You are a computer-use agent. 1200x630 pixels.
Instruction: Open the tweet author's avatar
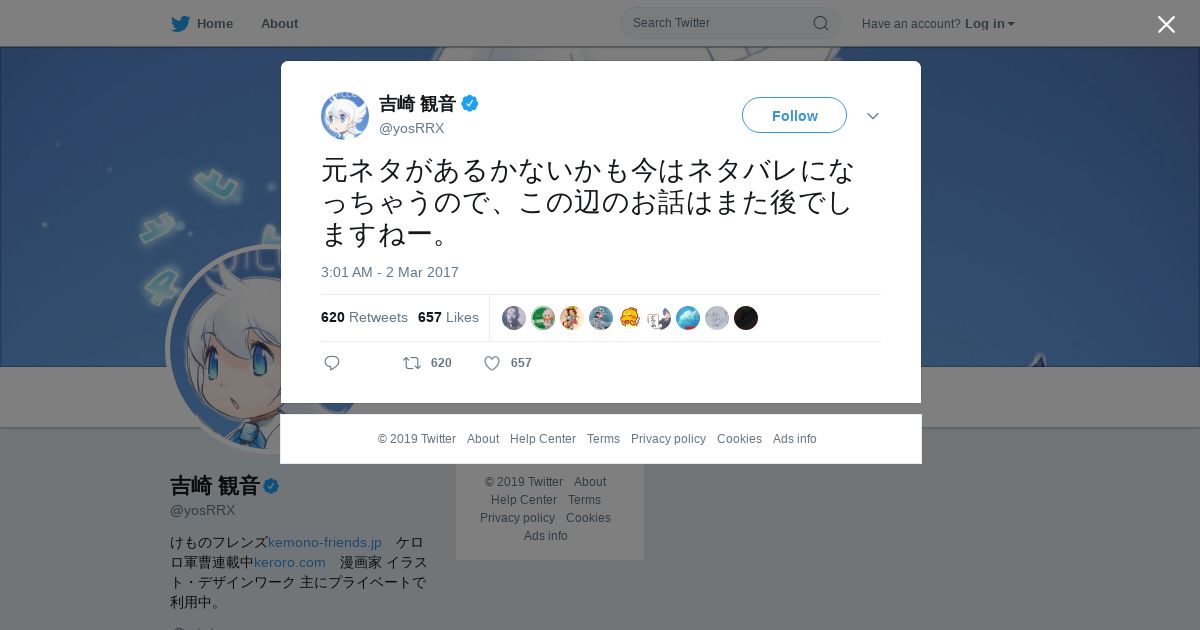[345, 116]
